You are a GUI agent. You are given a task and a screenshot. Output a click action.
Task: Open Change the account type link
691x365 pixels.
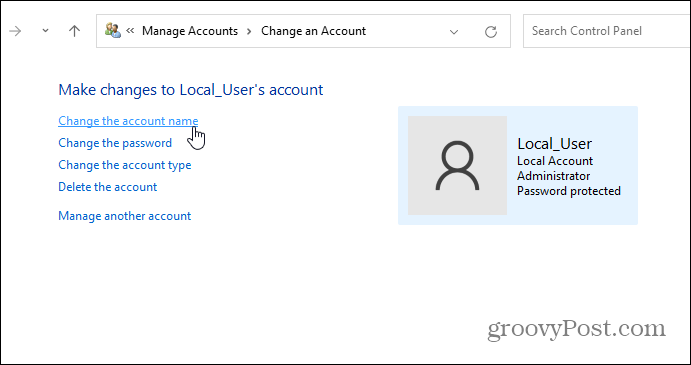(x=125, y=165)
